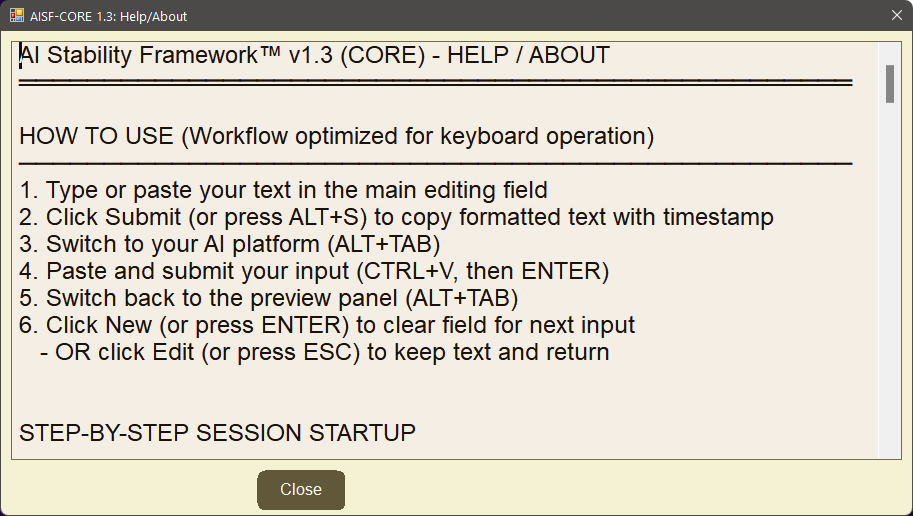
Task: Click the vertical scrollbar thumb
Action: pos(889,83)
